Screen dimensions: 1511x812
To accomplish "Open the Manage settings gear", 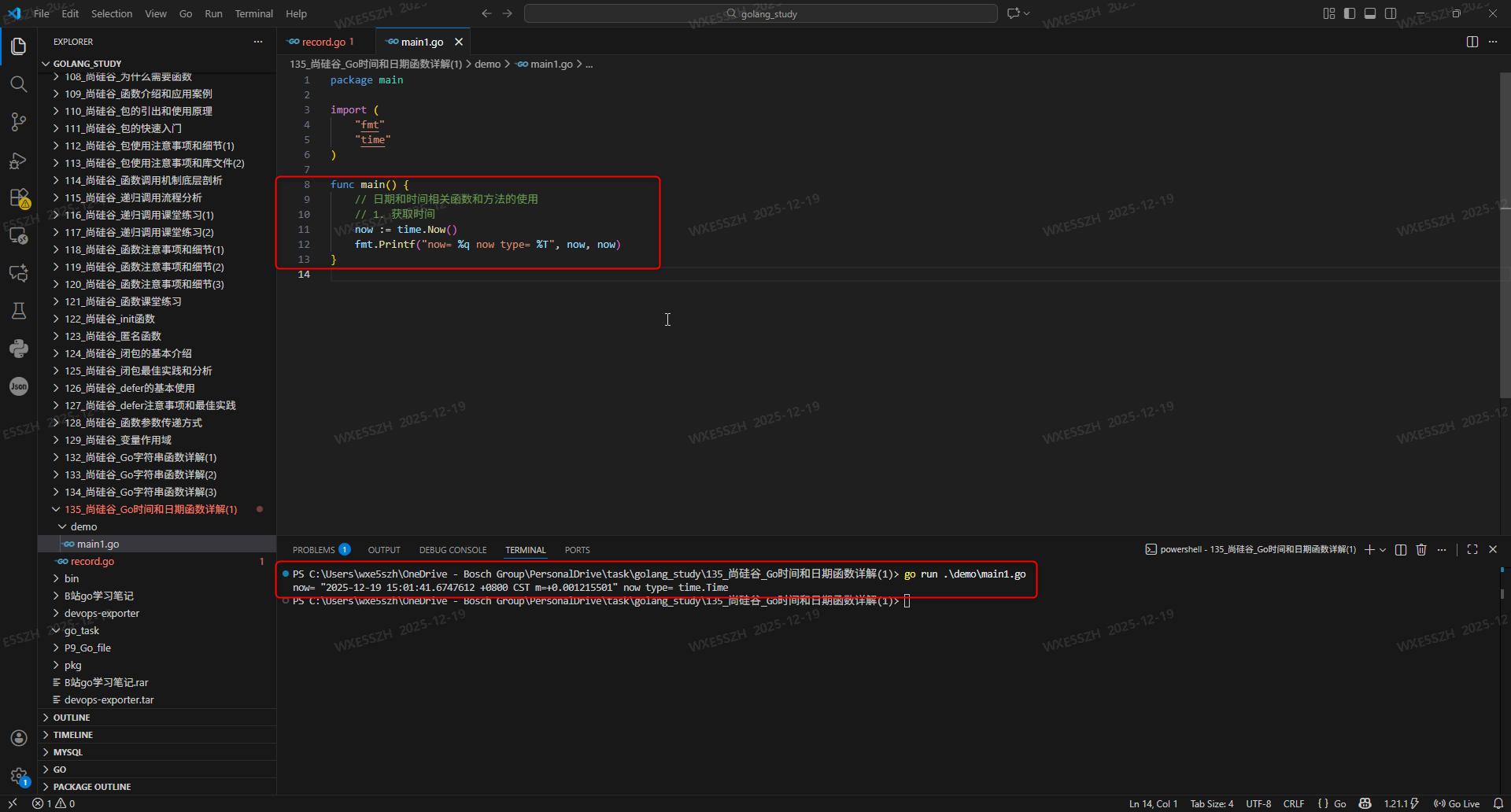I will coord(19,776).
